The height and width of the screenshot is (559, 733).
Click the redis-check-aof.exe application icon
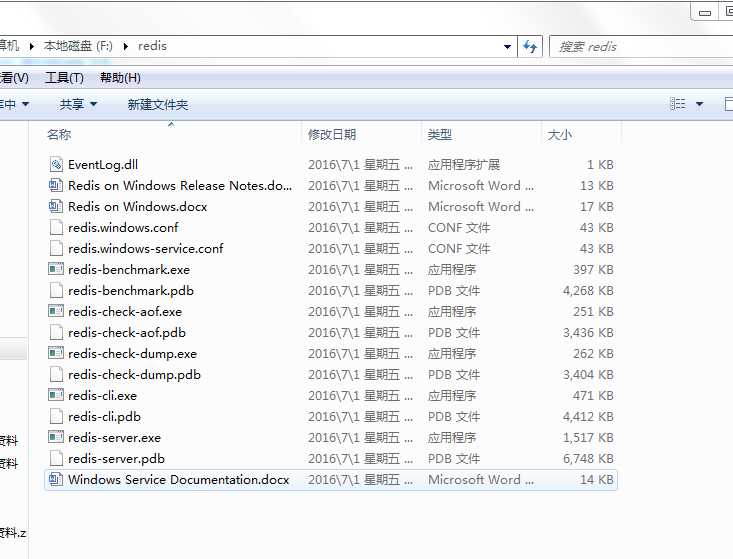[56, 311]
